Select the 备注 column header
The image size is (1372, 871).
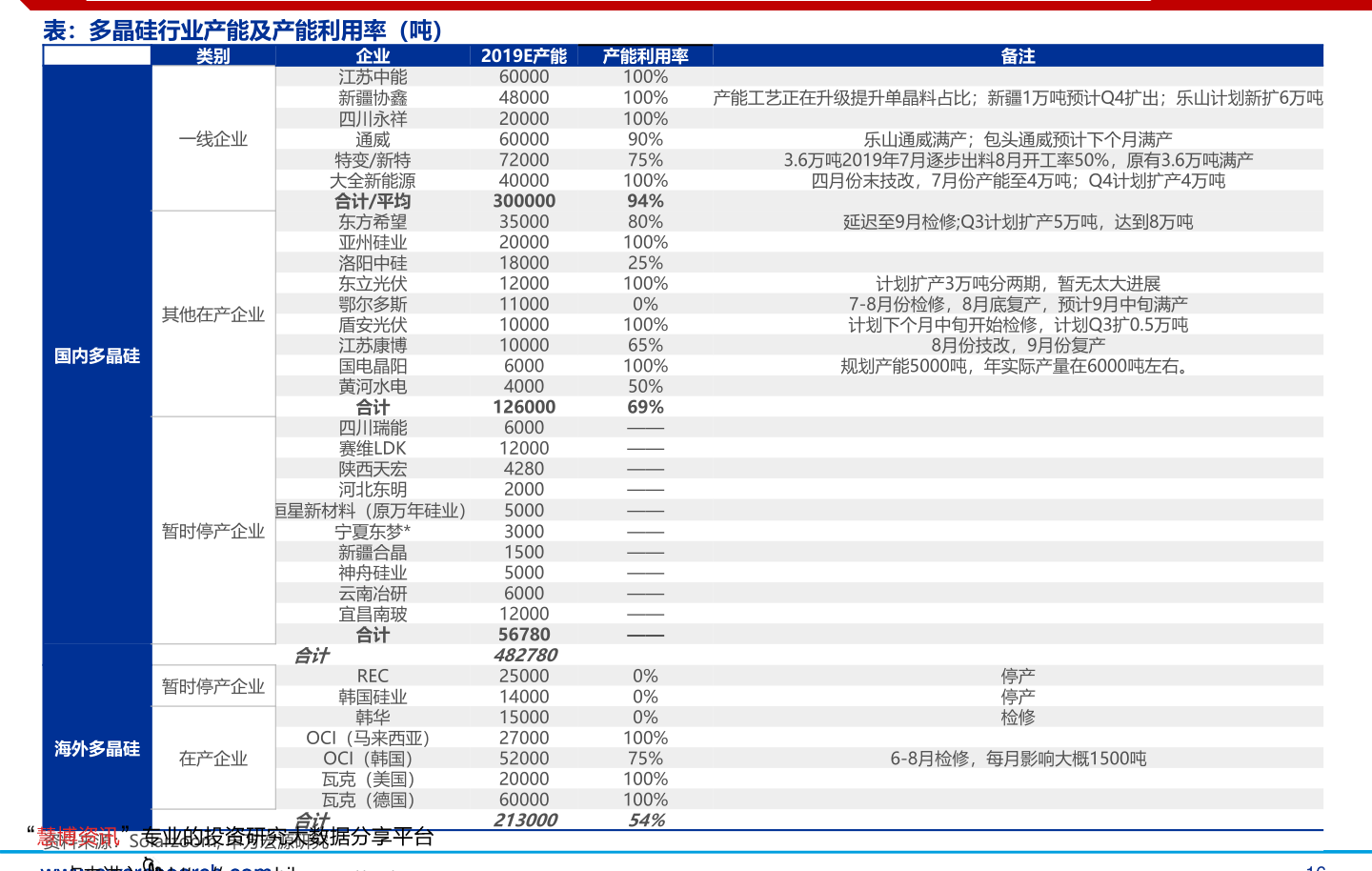pyautogui.click(x=1018, y=56)
